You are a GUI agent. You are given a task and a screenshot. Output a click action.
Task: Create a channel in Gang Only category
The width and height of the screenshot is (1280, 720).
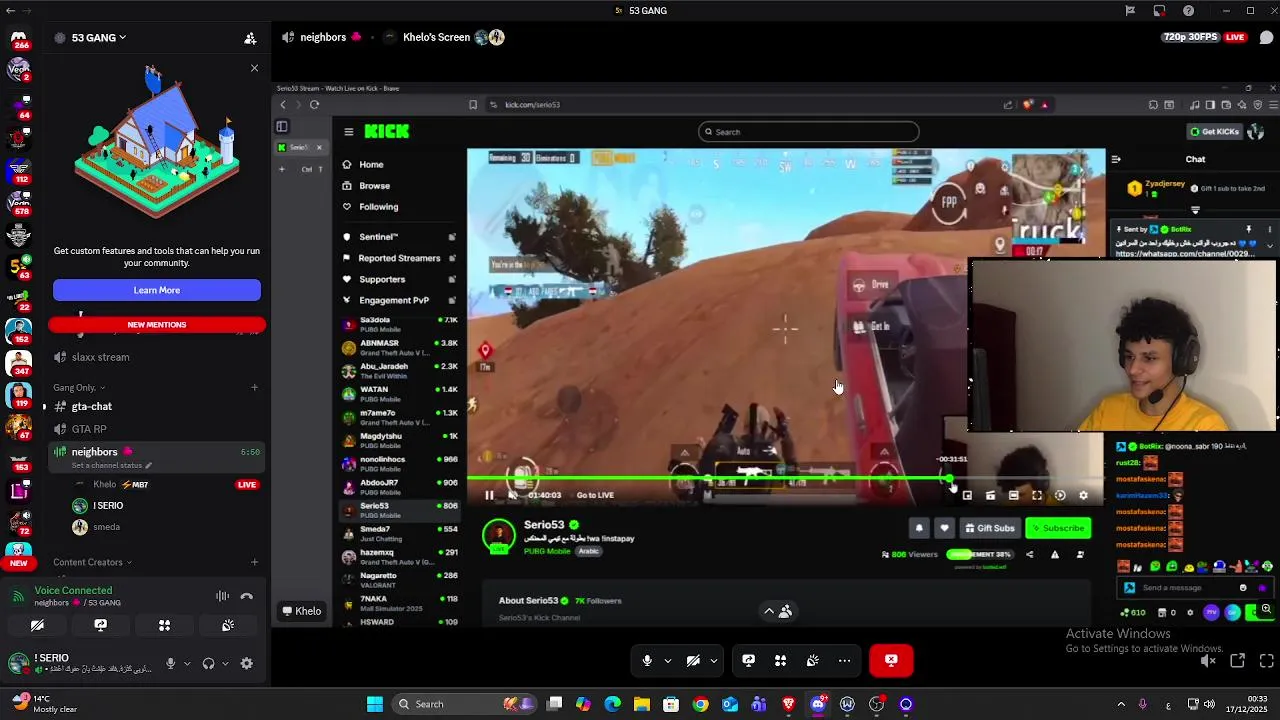(255, 388)
